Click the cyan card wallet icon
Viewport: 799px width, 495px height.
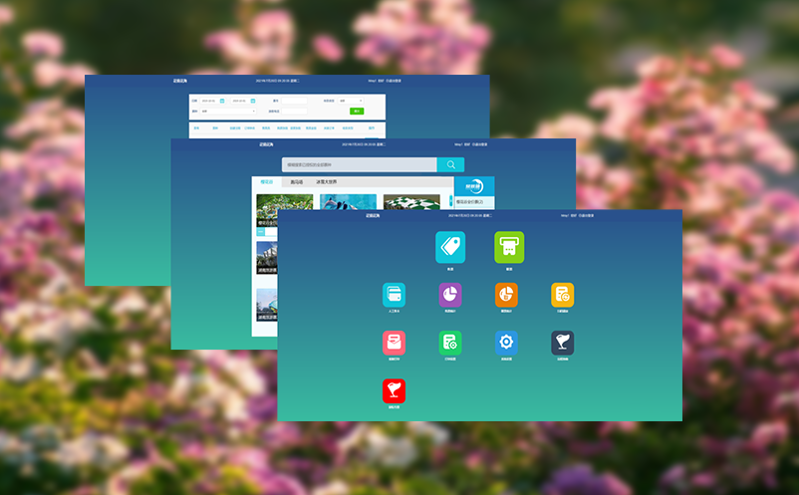(394, 294)
